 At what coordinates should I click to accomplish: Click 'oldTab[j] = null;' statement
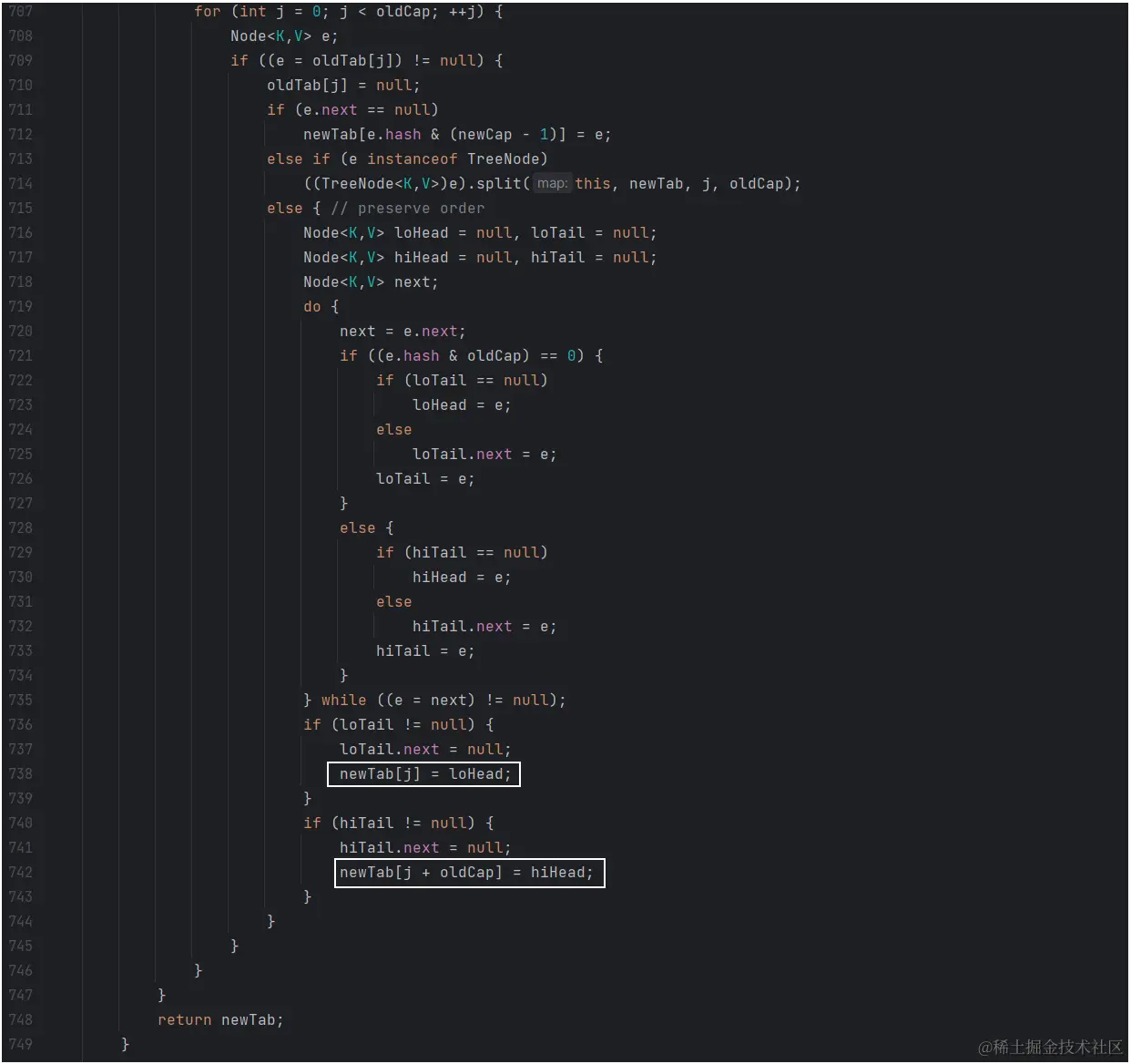point(343,86)
